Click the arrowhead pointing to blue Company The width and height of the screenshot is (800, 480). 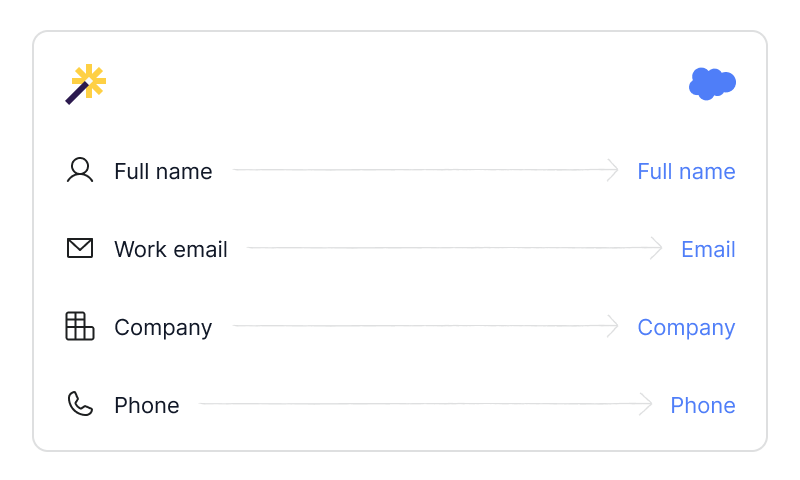coord(612,326)
